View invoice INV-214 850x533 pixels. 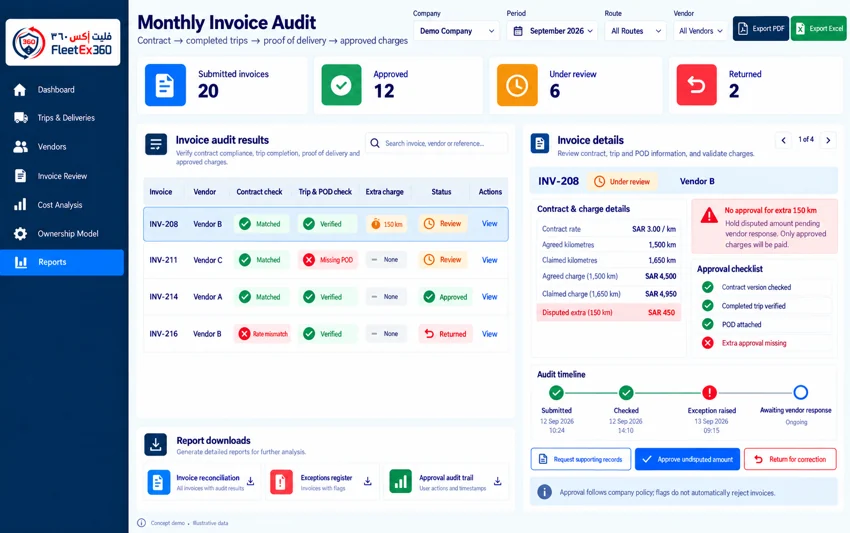pos(490,297)
